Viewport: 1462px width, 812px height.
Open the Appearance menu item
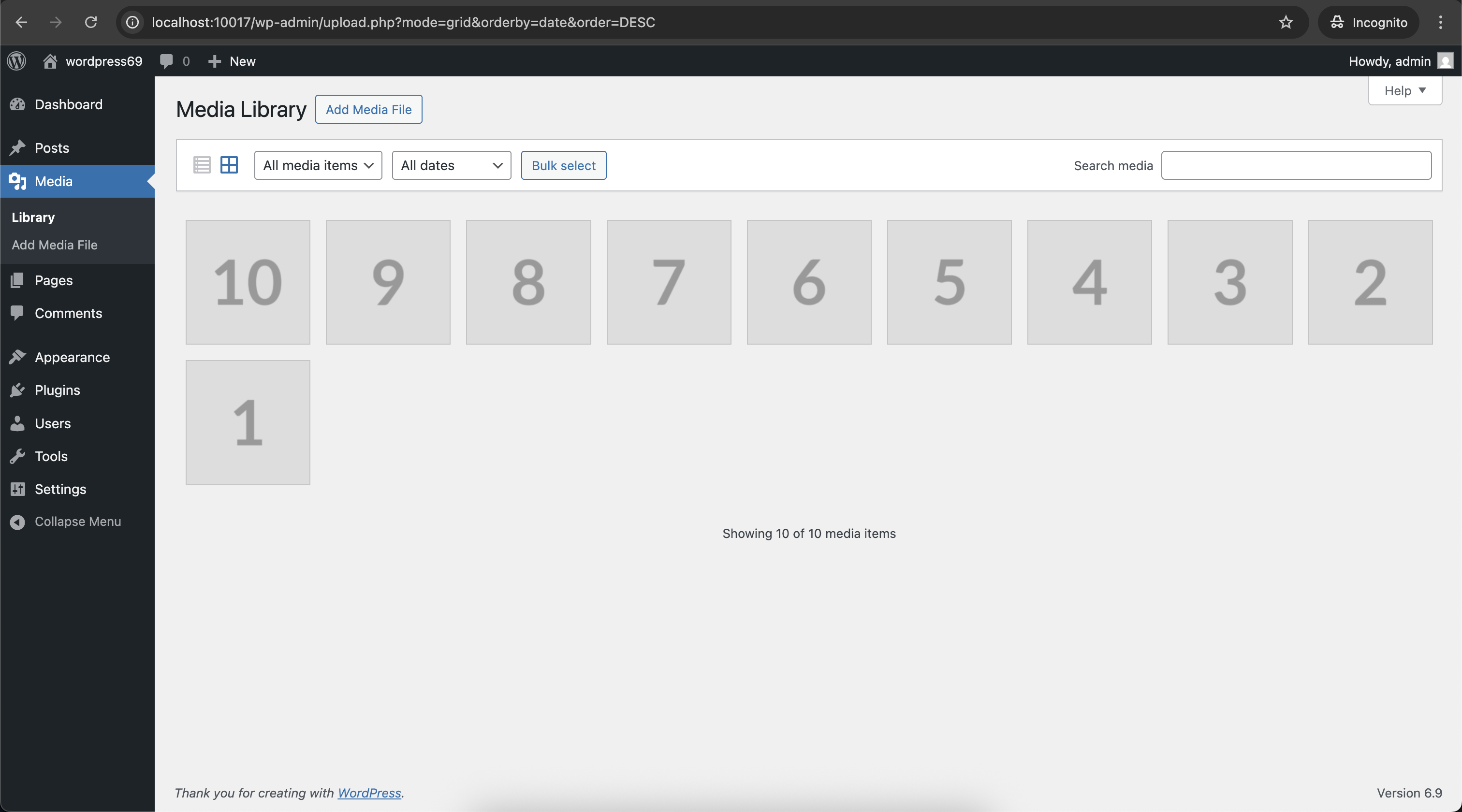(72, 358)
